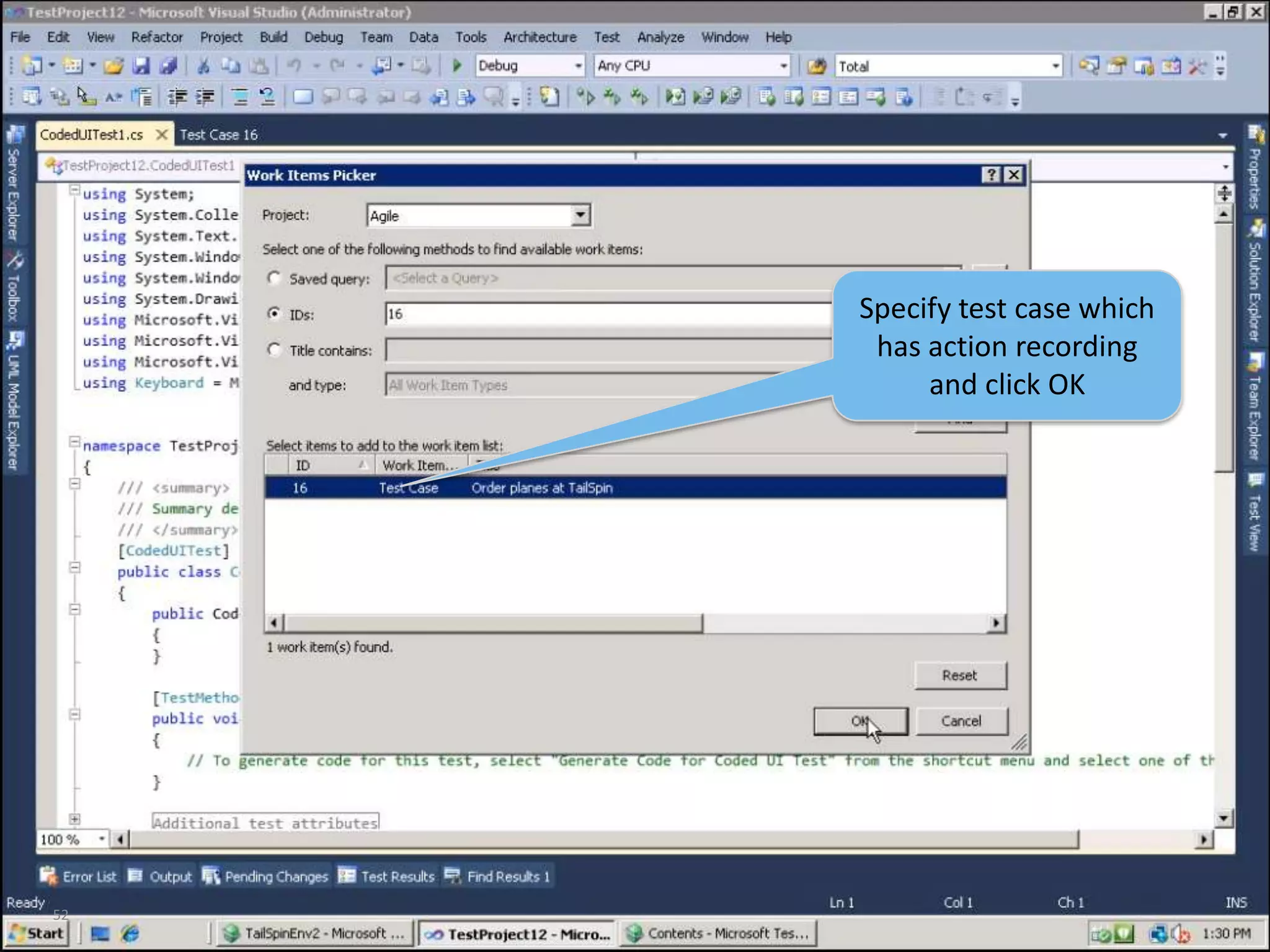Click the wrench and screwdriver toolbar icon
This screenshot has height=952, width=1270.
(x=1197, y=66)
